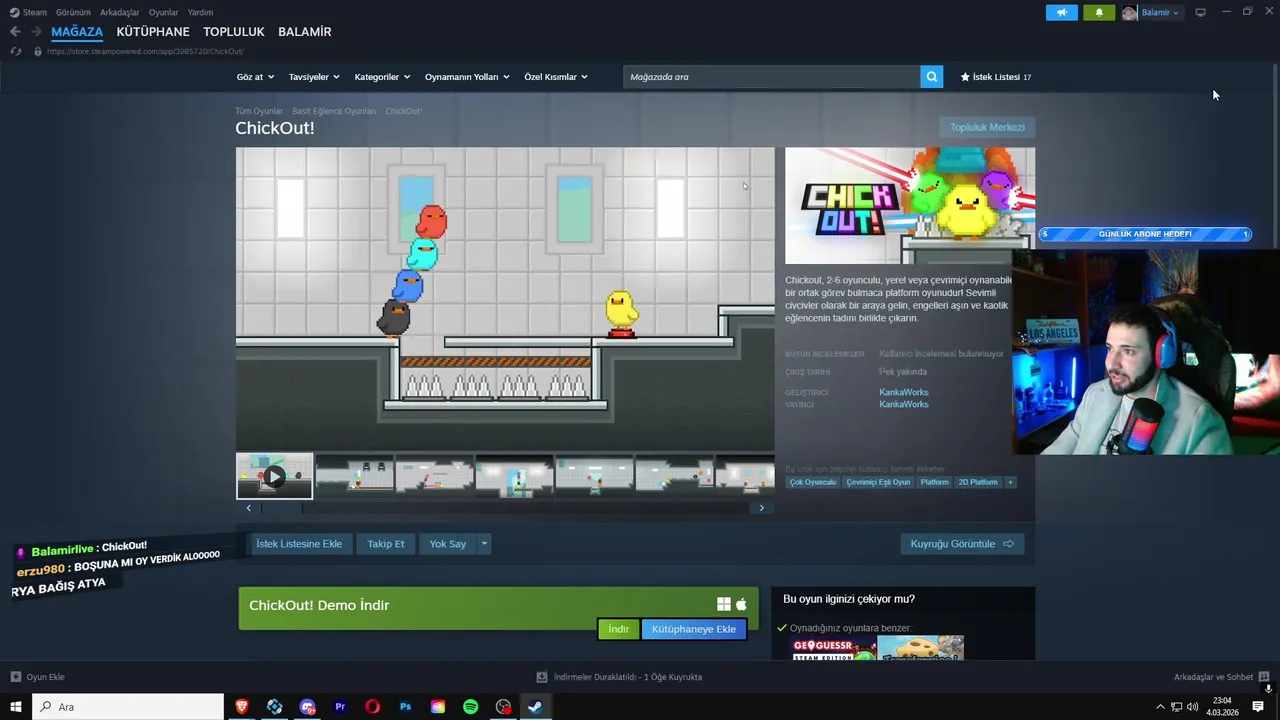Click the Topluluk Merkezi button
Image resolution: width=1280 pixels, height=720 pixels.
(x=987, y=127)
